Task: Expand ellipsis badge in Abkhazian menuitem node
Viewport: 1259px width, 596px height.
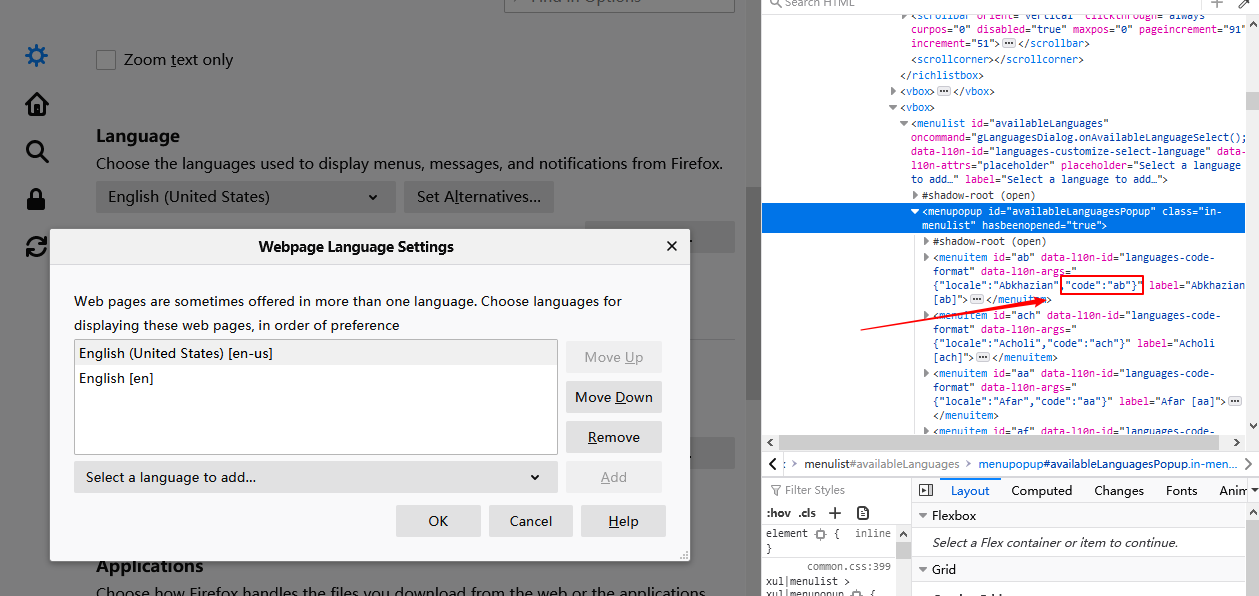Action: point(976,299)
